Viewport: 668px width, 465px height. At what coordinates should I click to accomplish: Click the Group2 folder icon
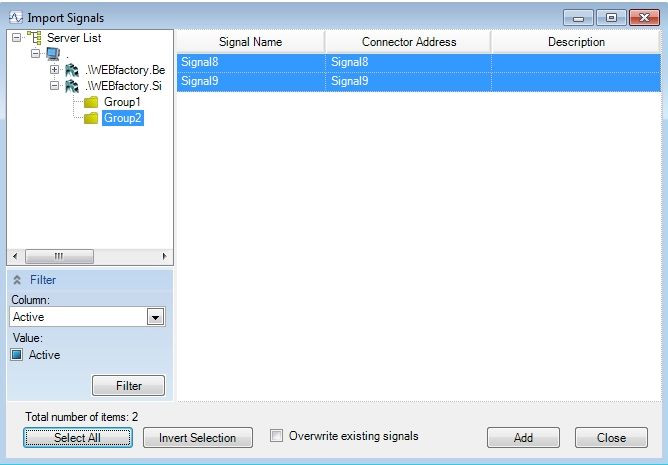point(91,118)
